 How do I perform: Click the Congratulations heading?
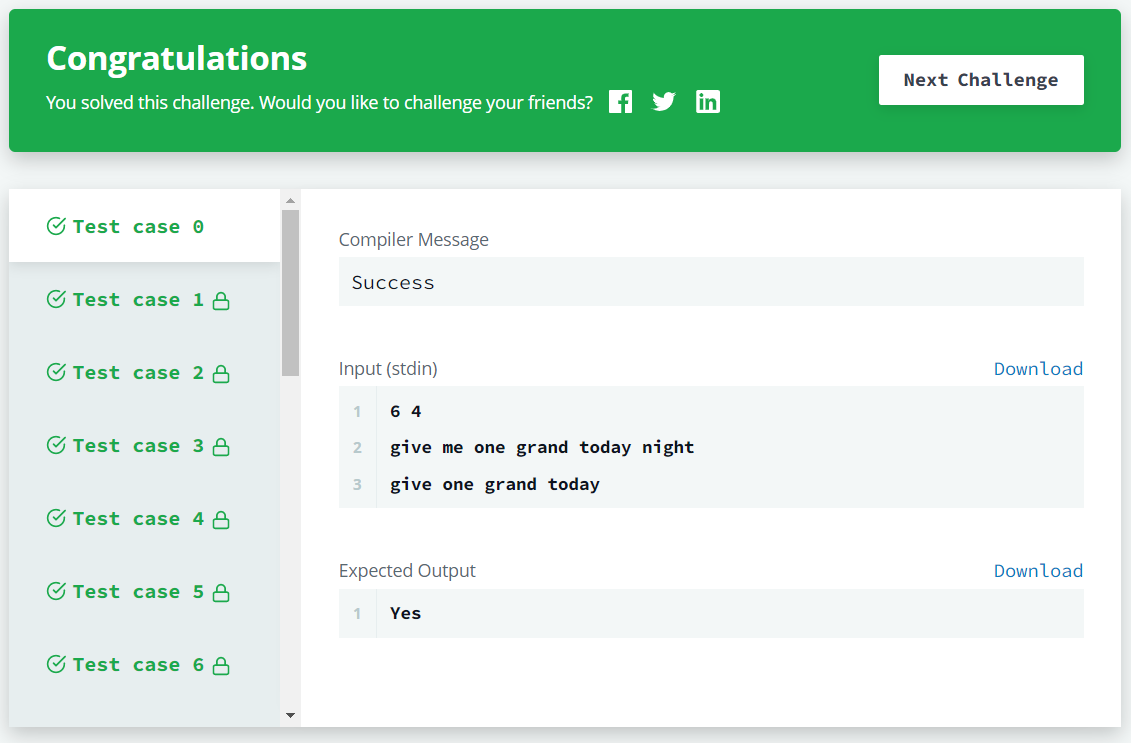click(177, 59)
